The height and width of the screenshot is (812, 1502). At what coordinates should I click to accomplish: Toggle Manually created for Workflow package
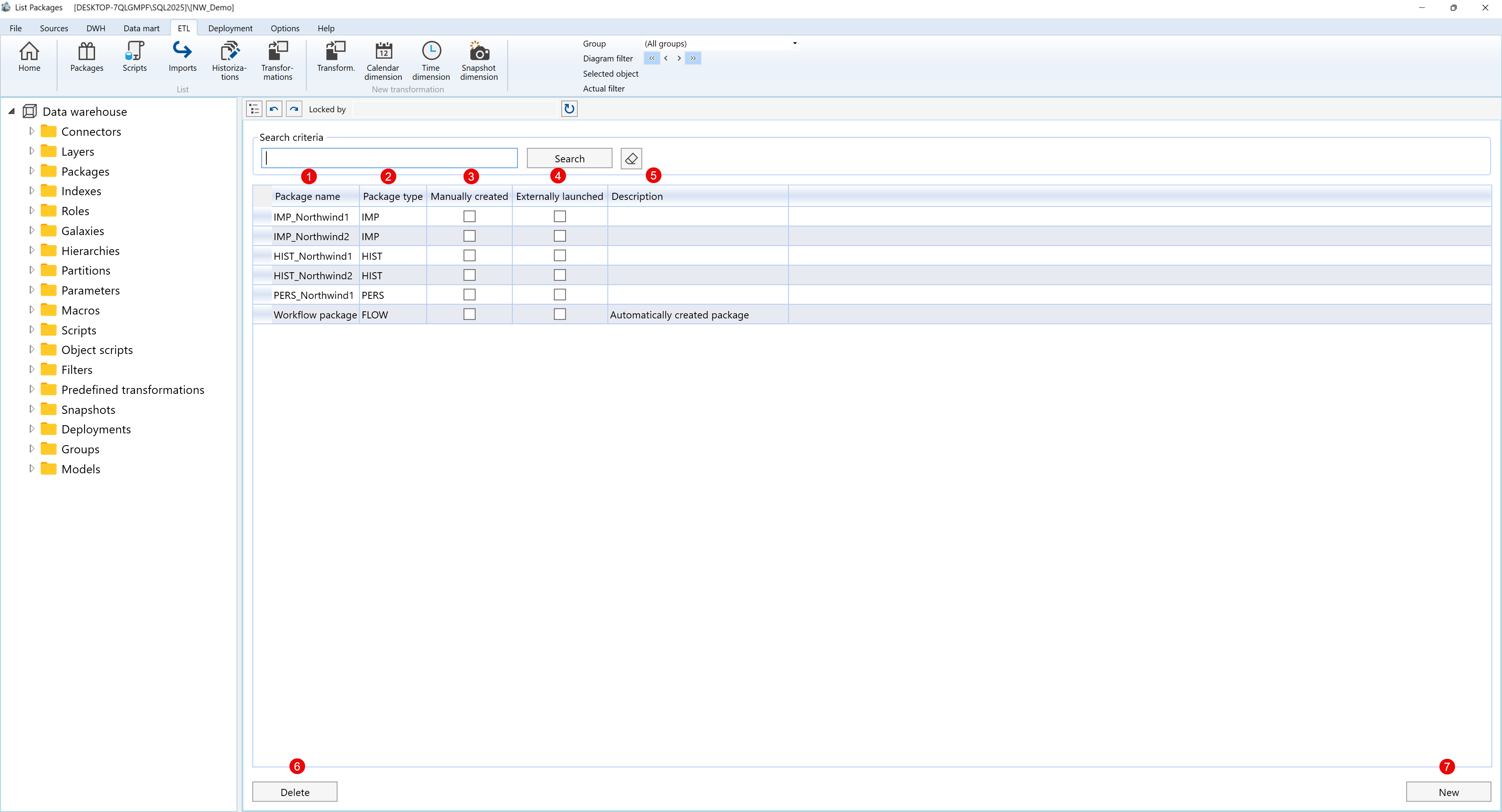469,315
